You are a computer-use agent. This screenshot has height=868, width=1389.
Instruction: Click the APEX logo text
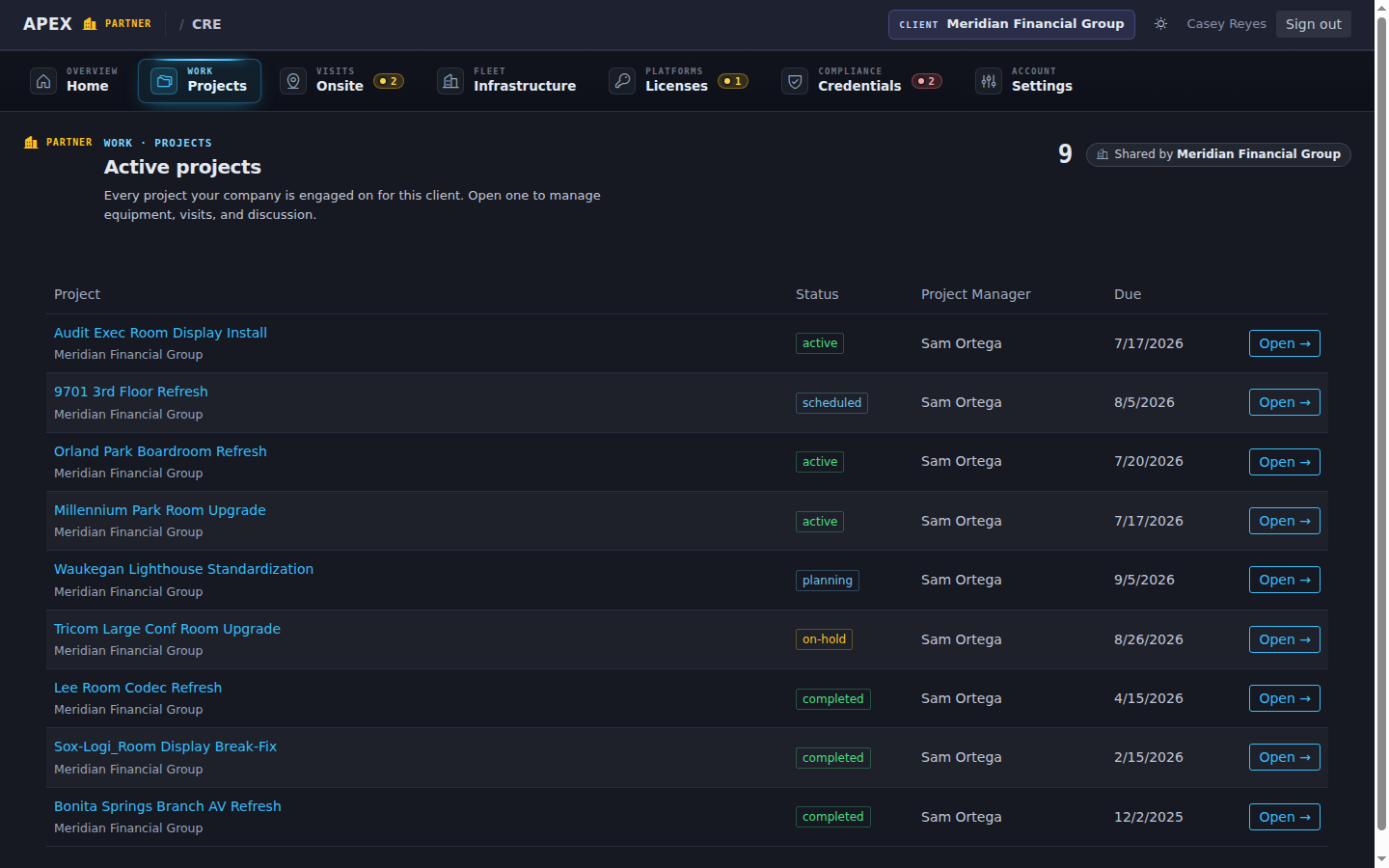pyautogui.click(x=47, y=24)
